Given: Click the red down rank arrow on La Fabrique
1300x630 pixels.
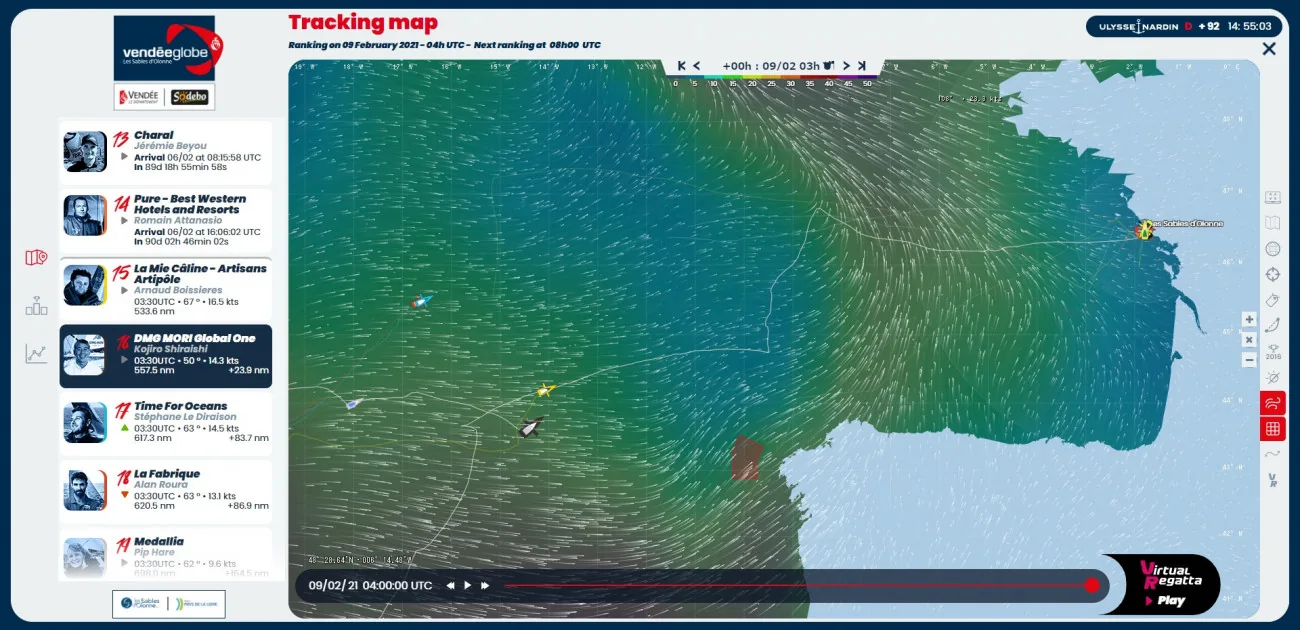Looking at the screenshot, I should [x=125, y=495].
